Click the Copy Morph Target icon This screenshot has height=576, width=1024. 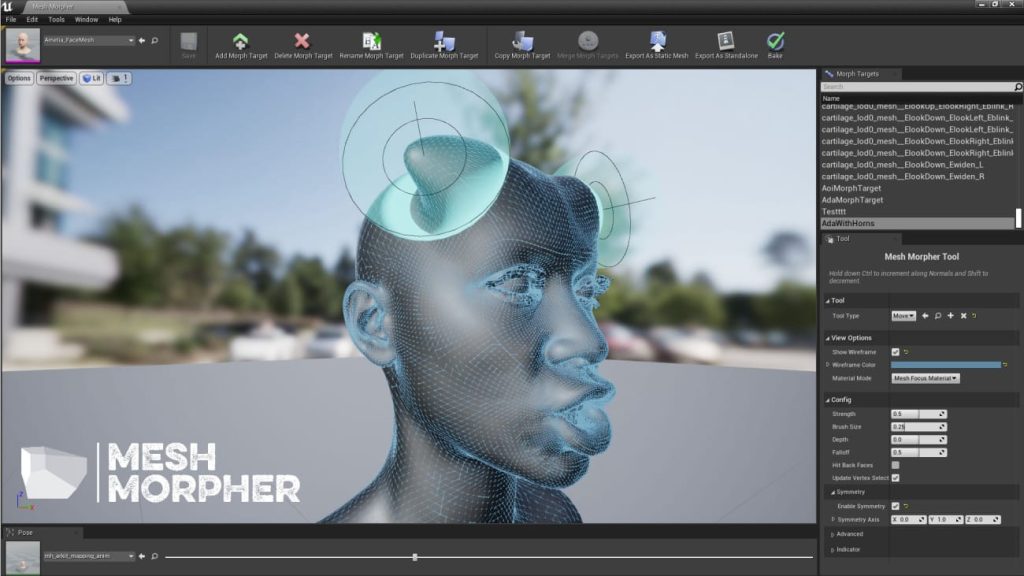click(x=522, y=41)
